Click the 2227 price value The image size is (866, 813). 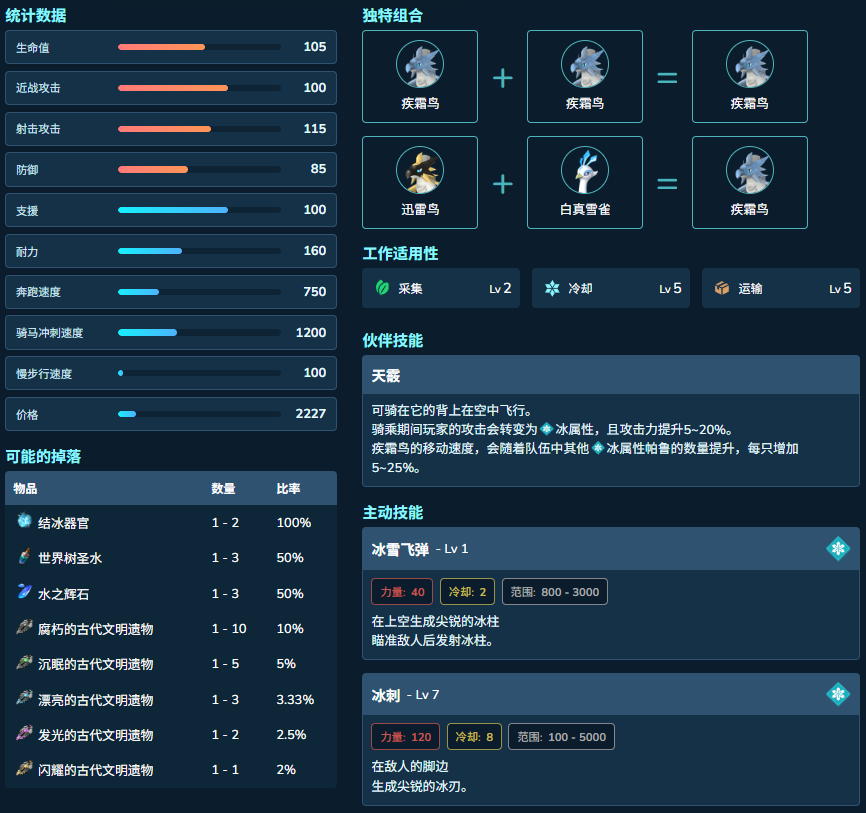click(310, 414)
